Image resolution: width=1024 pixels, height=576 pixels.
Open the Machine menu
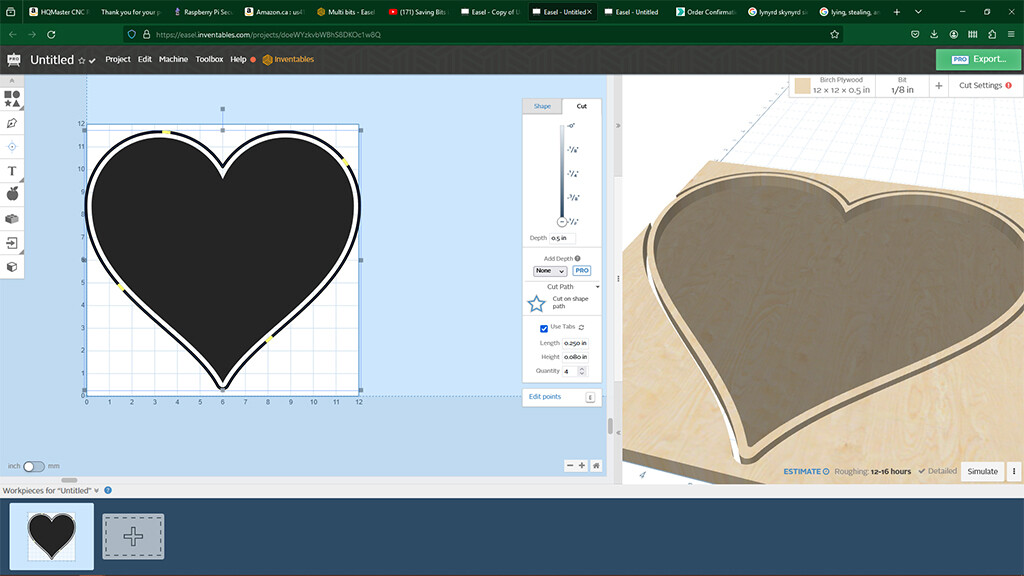point(173,59)
